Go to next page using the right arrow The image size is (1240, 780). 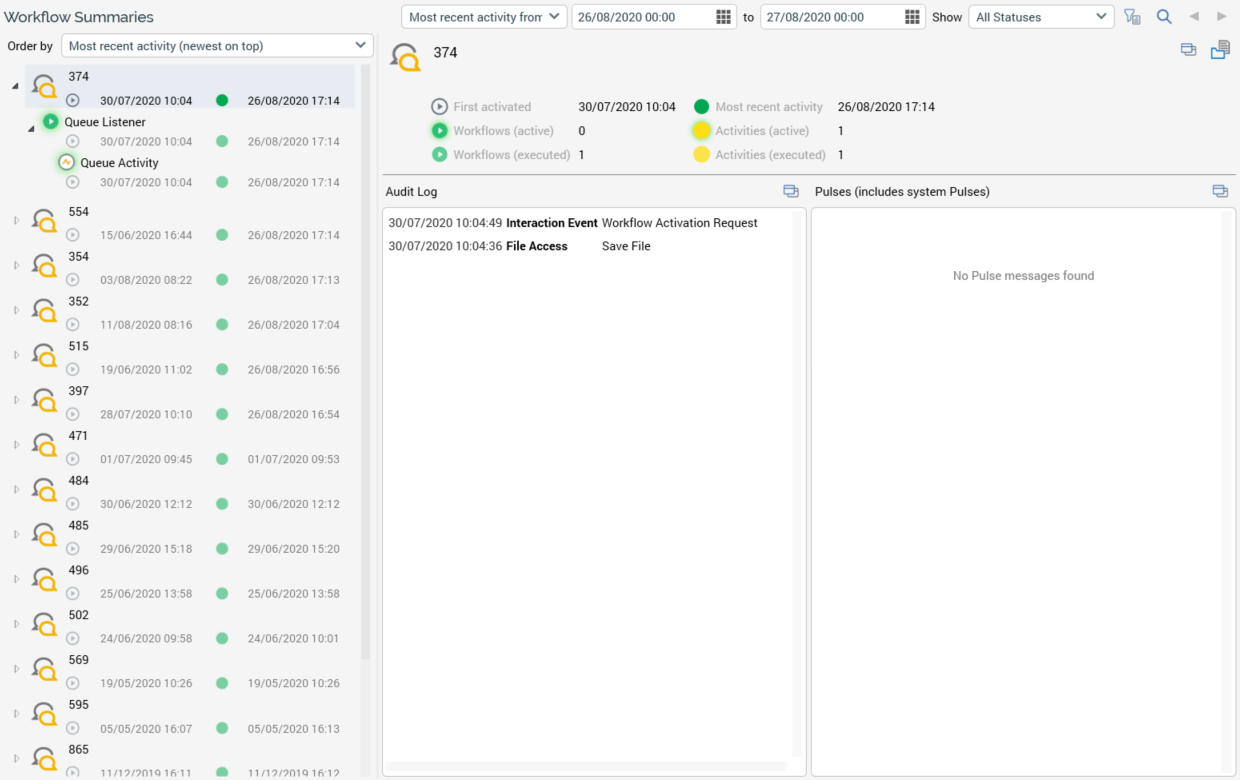click(x=1221, y=17)
